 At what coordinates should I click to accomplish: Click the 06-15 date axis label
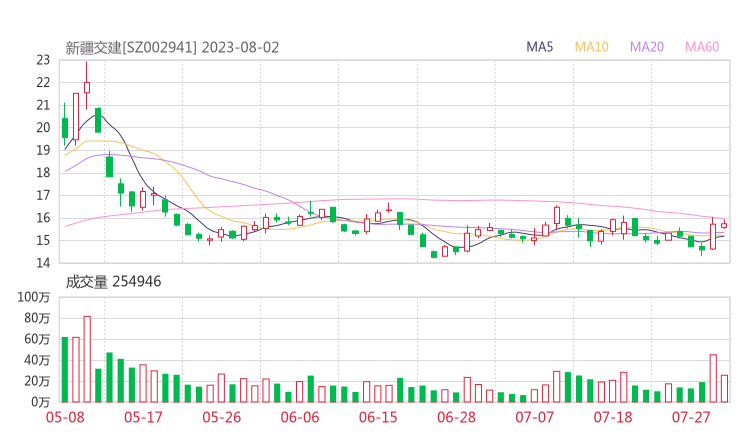pos(378,417)
